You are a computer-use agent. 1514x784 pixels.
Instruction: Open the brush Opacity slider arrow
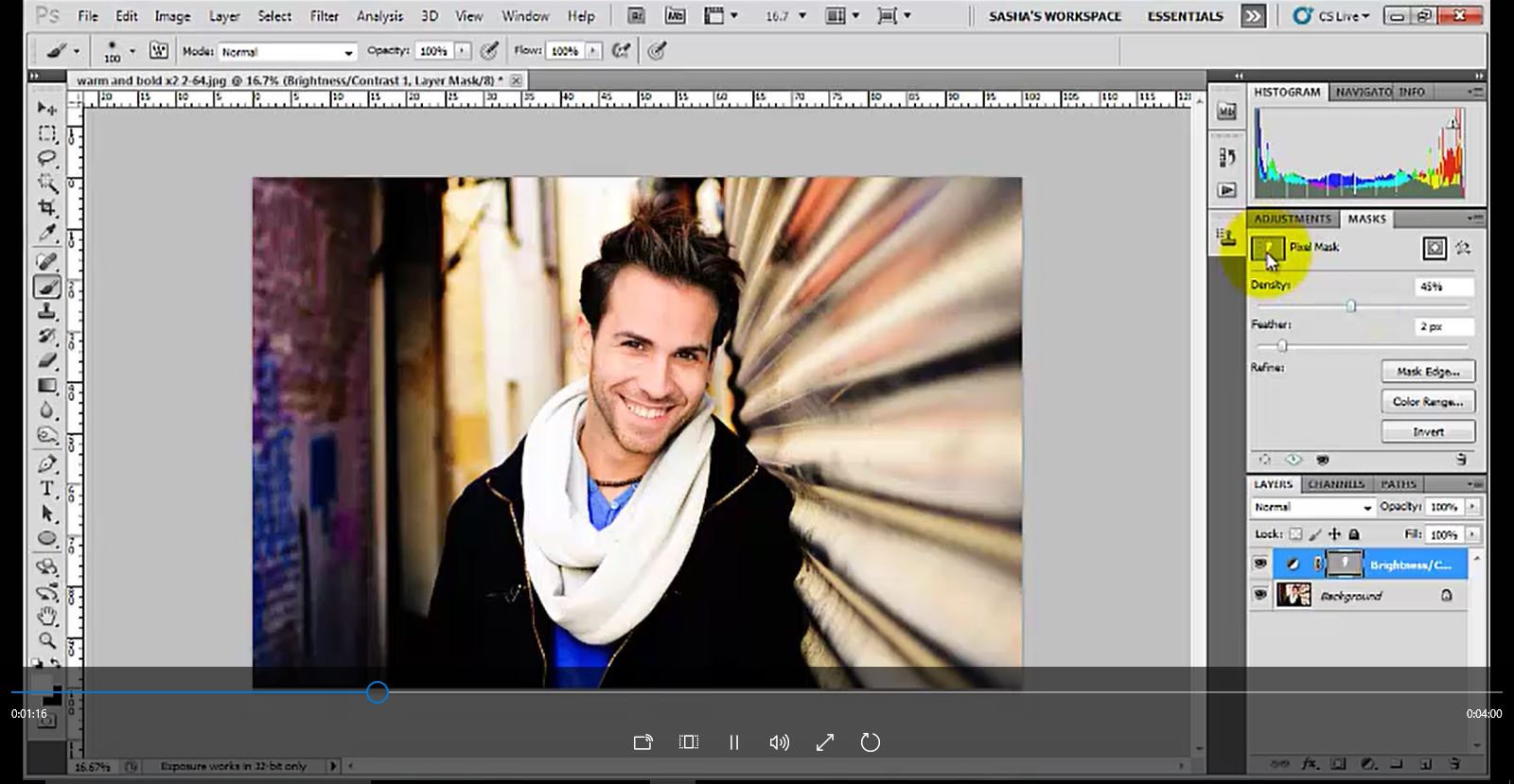tap(462, 51)
